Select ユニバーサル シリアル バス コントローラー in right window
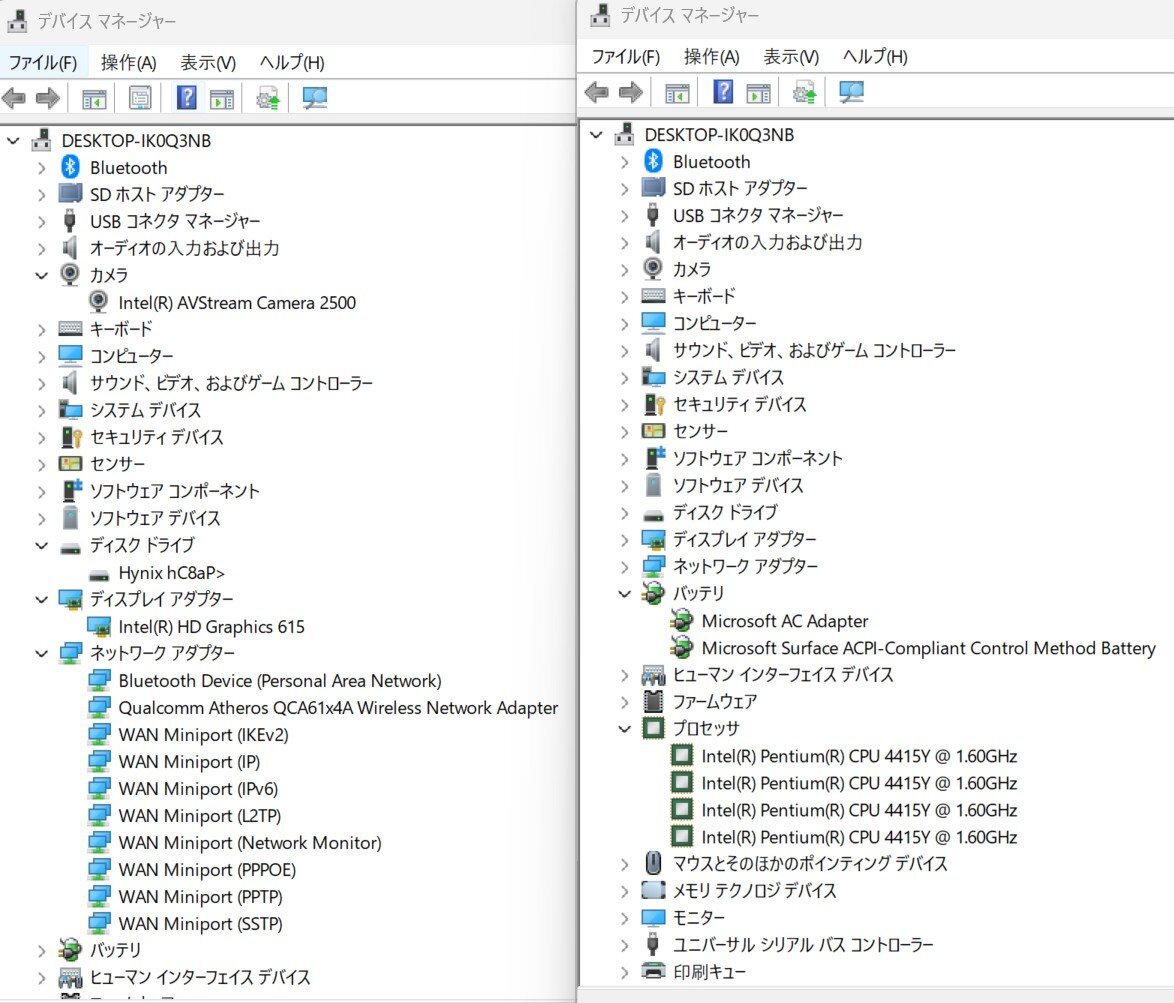The height and width of the screenshot is (1003, 1174). coord(803,944)
